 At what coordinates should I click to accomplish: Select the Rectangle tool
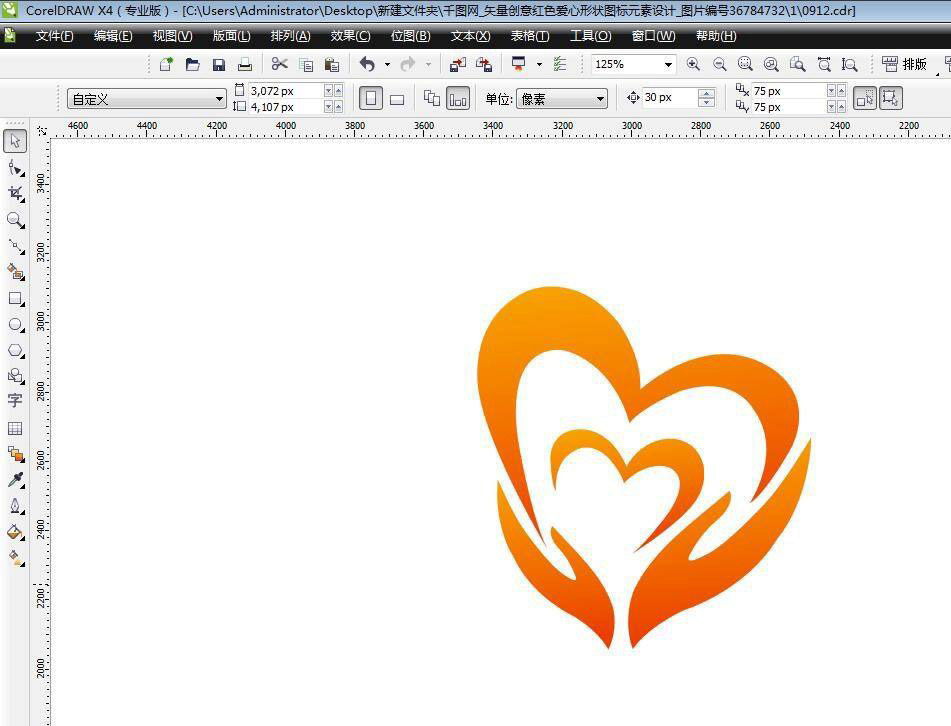pos(15,298)
